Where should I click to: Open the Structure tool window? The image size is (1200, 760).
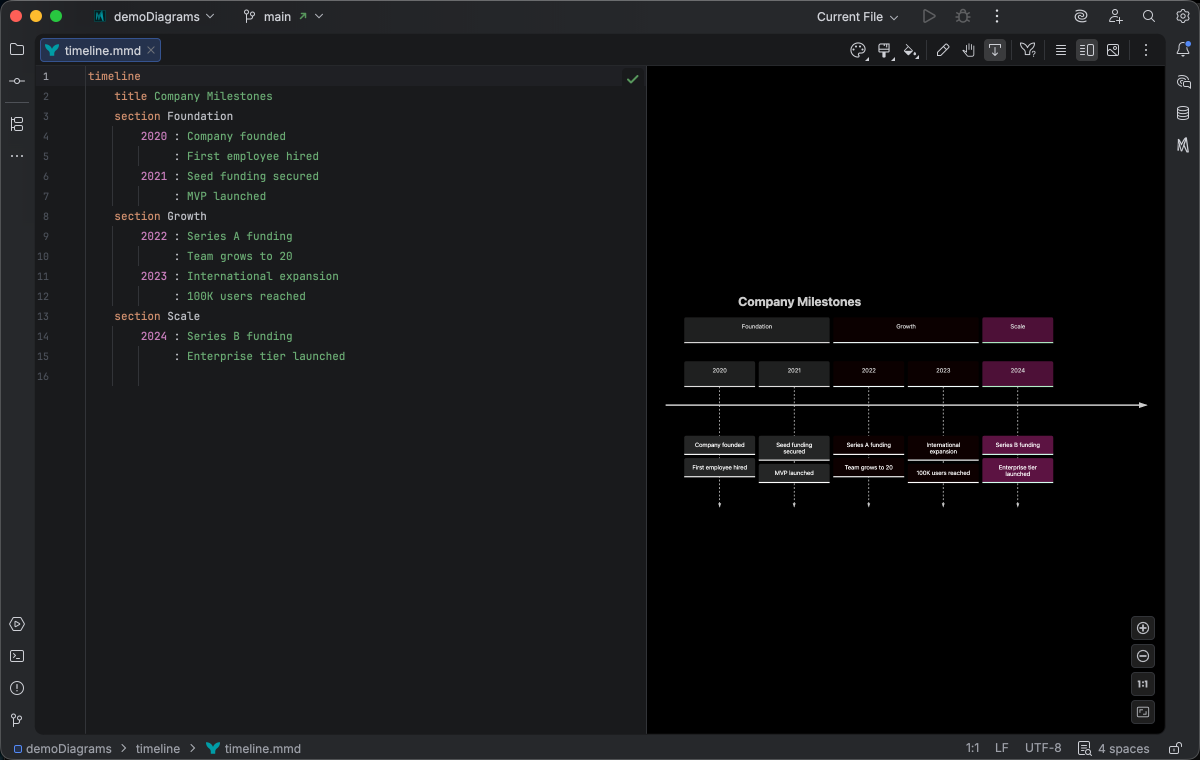[17, 124]
